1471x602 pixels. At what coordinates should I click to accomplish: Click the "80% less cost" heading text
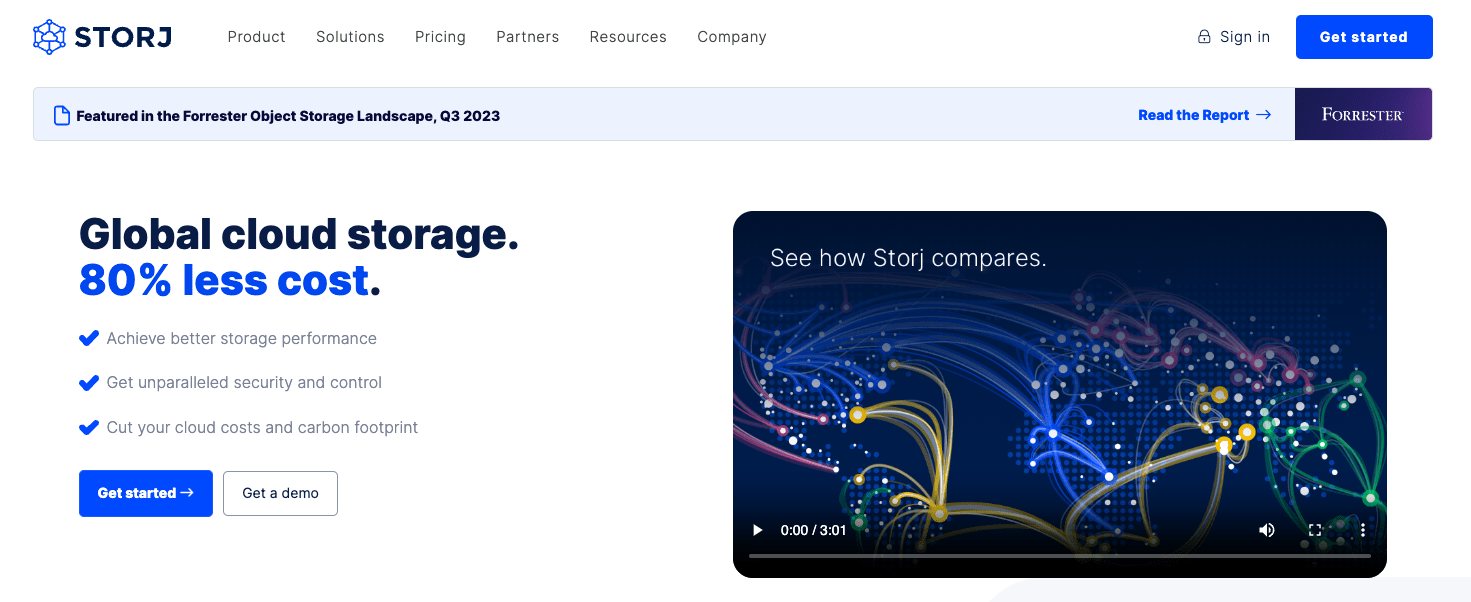[x=224, y=281]
